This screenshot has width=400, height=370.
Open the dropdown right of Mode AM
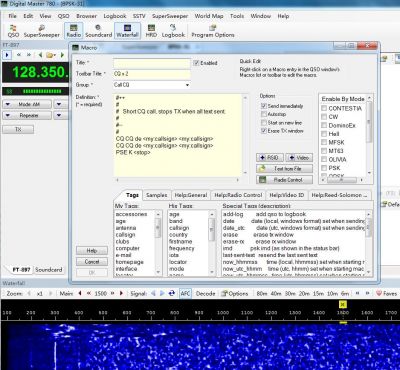[x=60, y=104]
